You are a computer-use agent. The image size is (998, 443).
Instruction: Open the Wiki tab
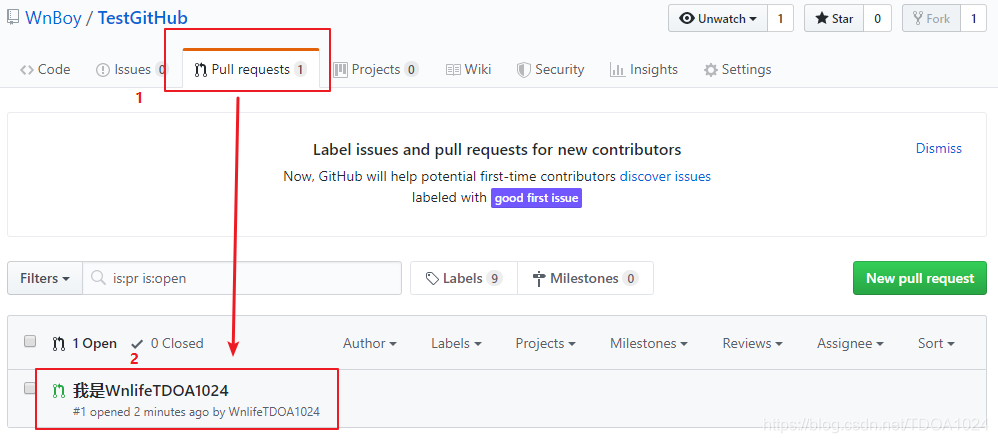click(468, 69)
